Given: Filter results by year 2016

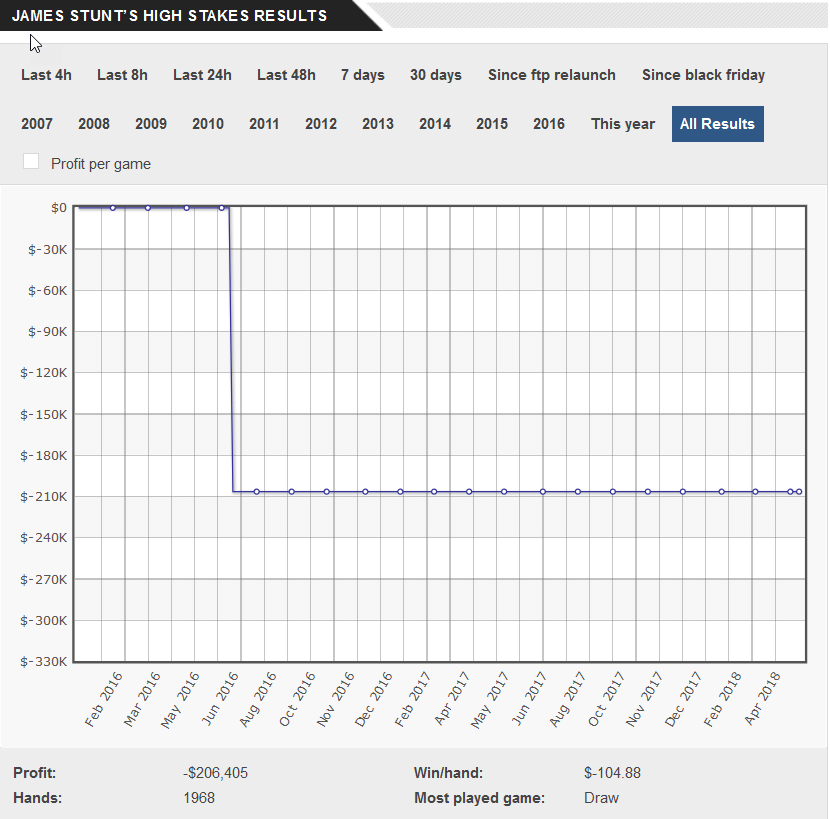Looking at the screenshot, I should click(x=549, y=124).
